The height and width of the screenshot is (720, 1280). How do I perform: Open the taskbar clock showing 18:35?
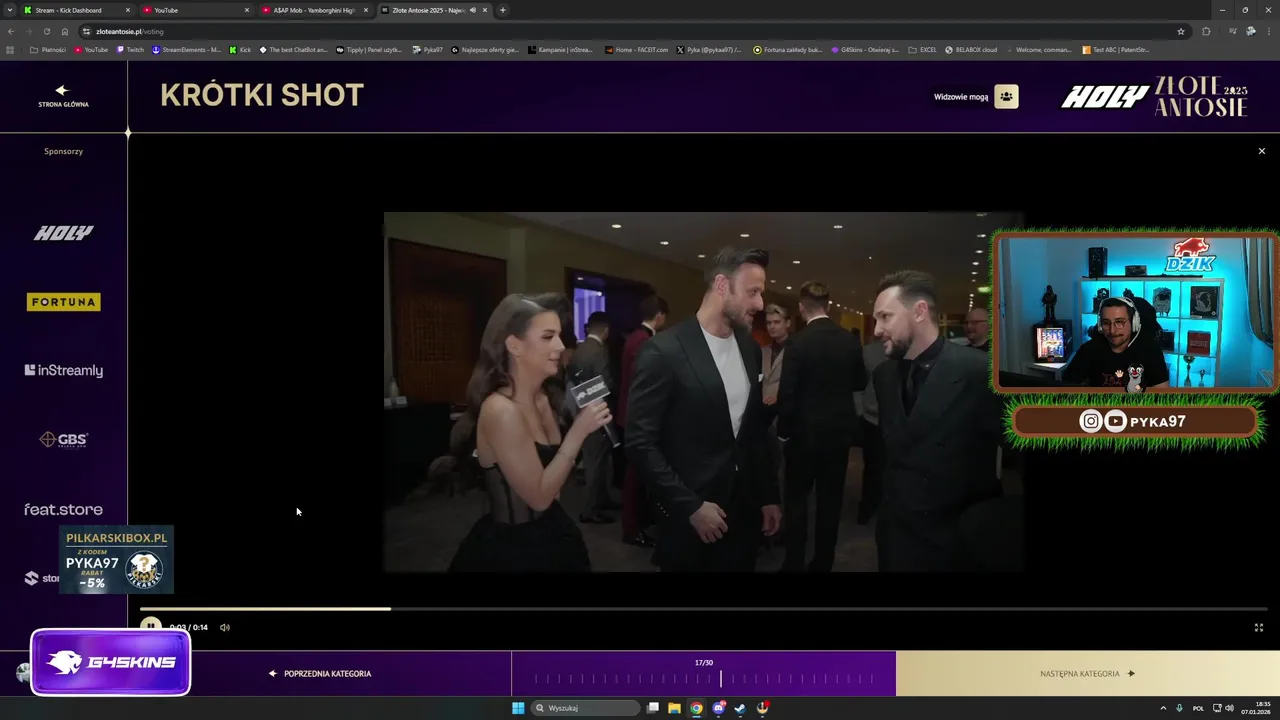1256,708
